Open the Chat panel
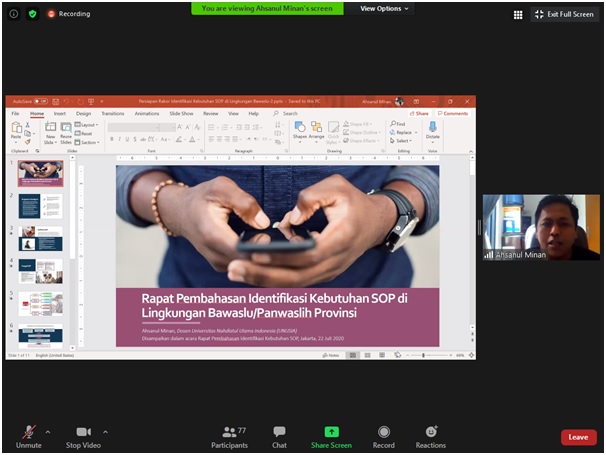 [279, 431]
